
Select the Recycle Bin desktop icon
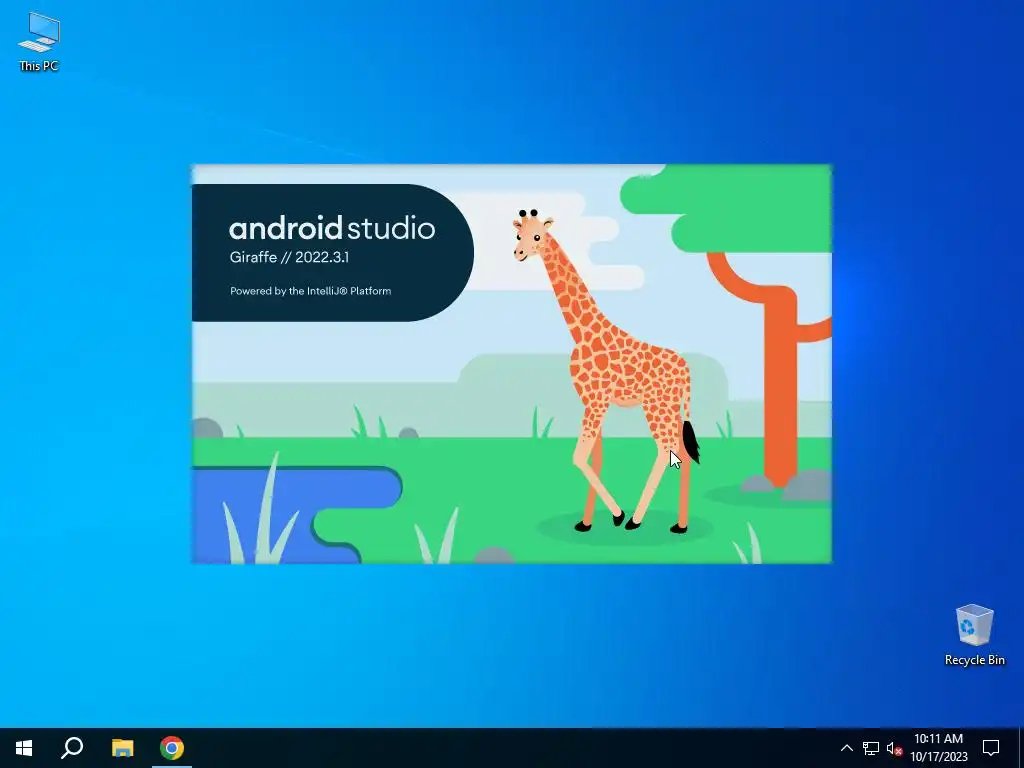pyautogui.click(x=974, y=635)
